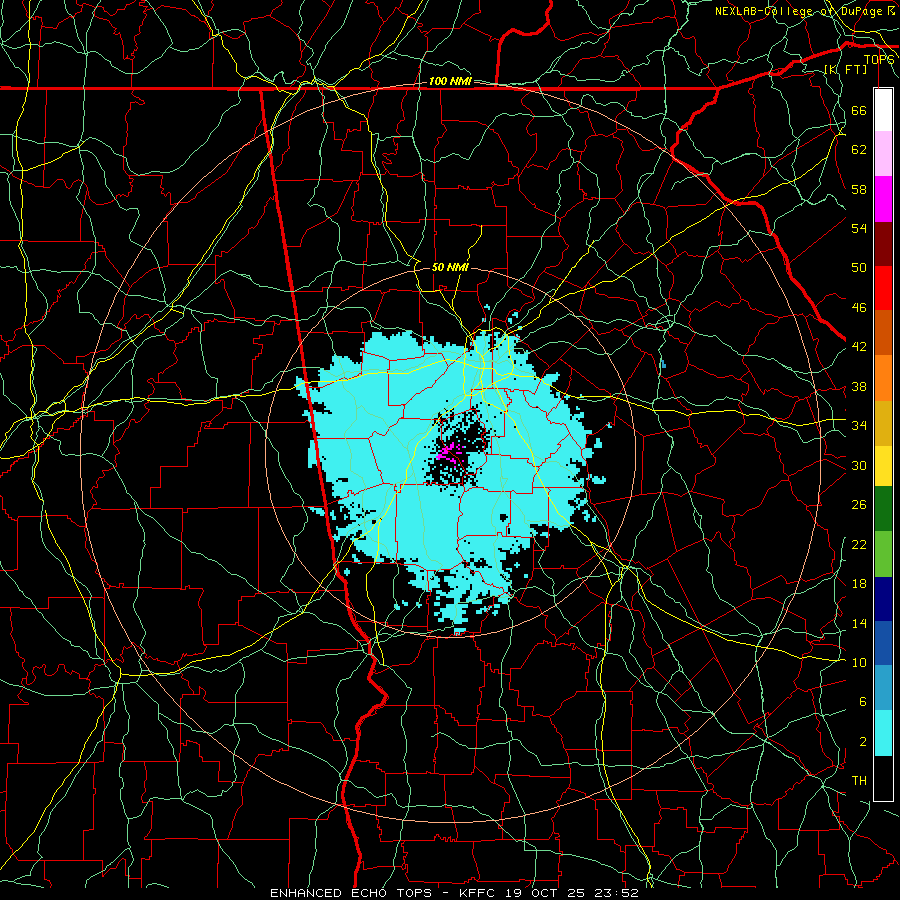The height and width of the screenshot is (900, 900).
Task: Click the "62" scale label
Action: point(859,150)
